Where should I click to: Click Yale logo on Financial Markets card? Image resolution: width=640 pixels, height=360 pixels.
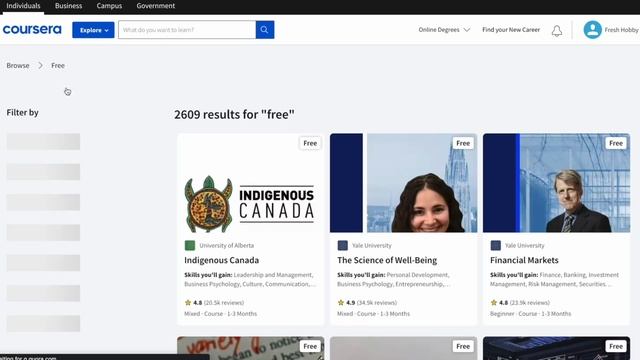(x=496, y=245)
